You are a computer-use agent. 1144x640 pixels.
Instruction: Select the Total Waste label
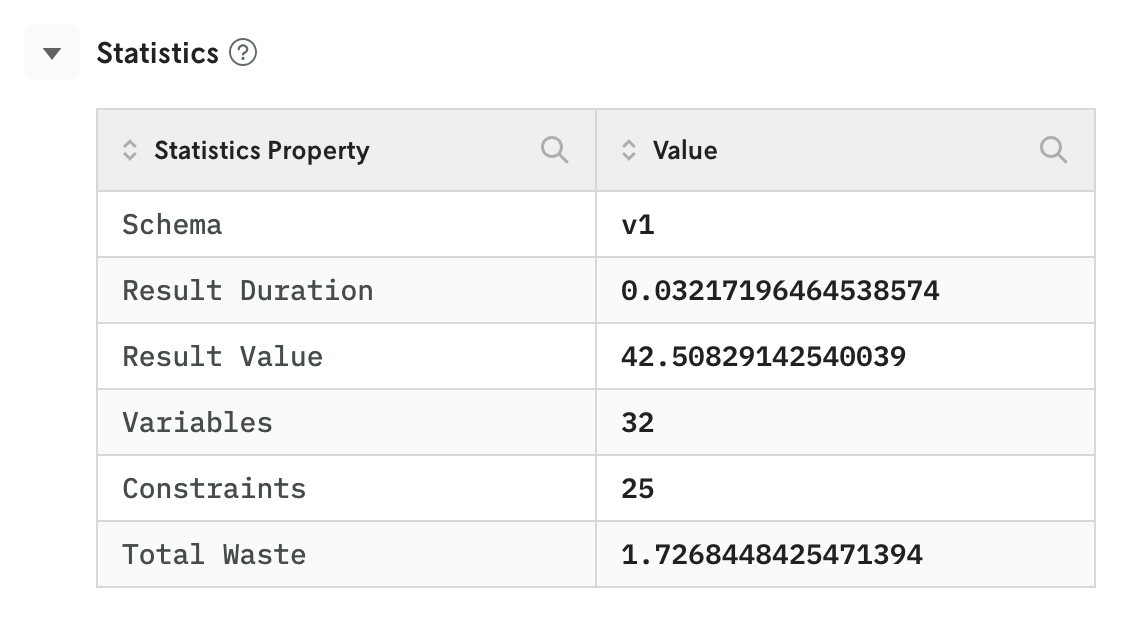[x=214, y=555]
